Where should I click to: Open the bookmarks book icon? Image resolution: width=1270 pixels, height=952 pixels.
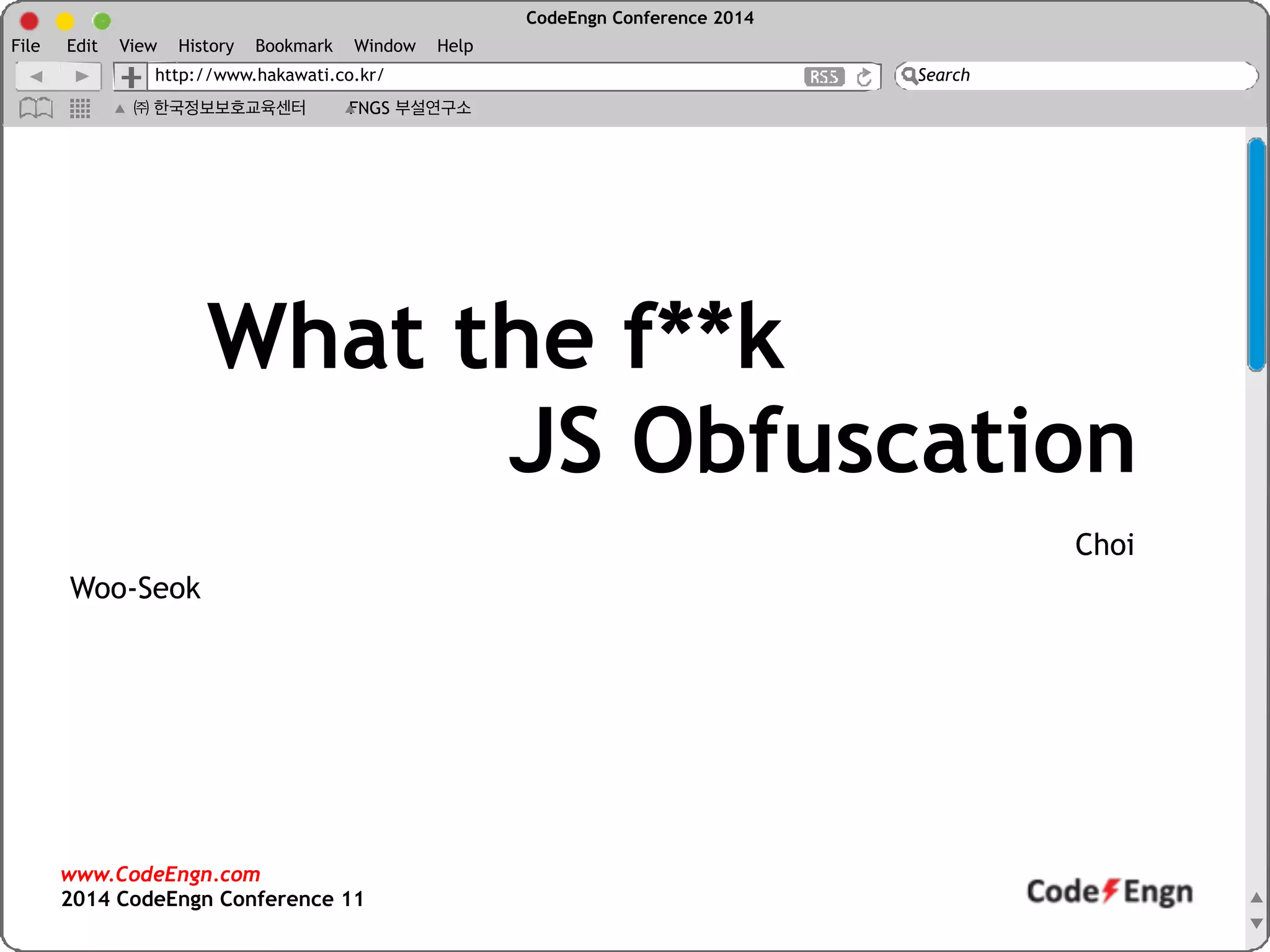(x=36, y=108)
